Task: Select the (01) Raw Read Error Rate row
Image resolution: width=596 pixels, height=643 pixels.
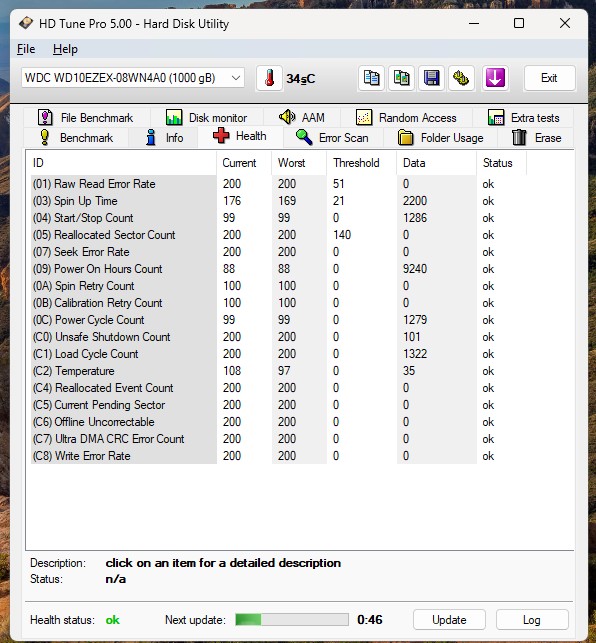Action: pos(278,184)
